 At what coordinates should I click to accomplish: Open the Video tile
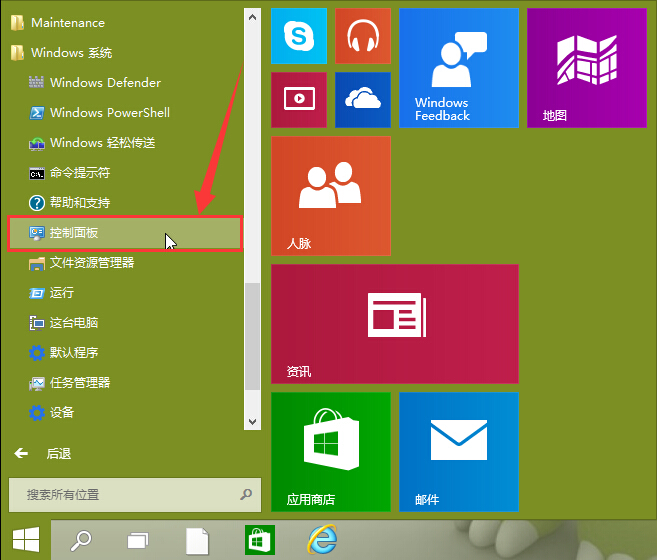pos(299,99)
